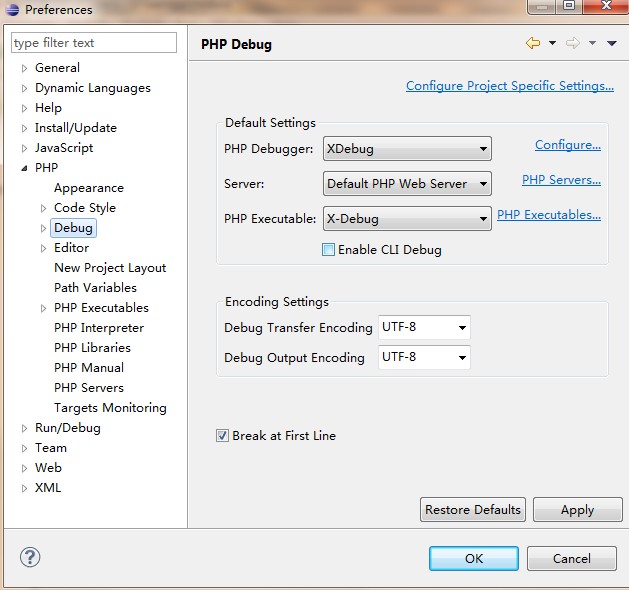Screen dimensions: 629x590
Task: Expand the PHP Executables tree node
Action: pos(43,308)
